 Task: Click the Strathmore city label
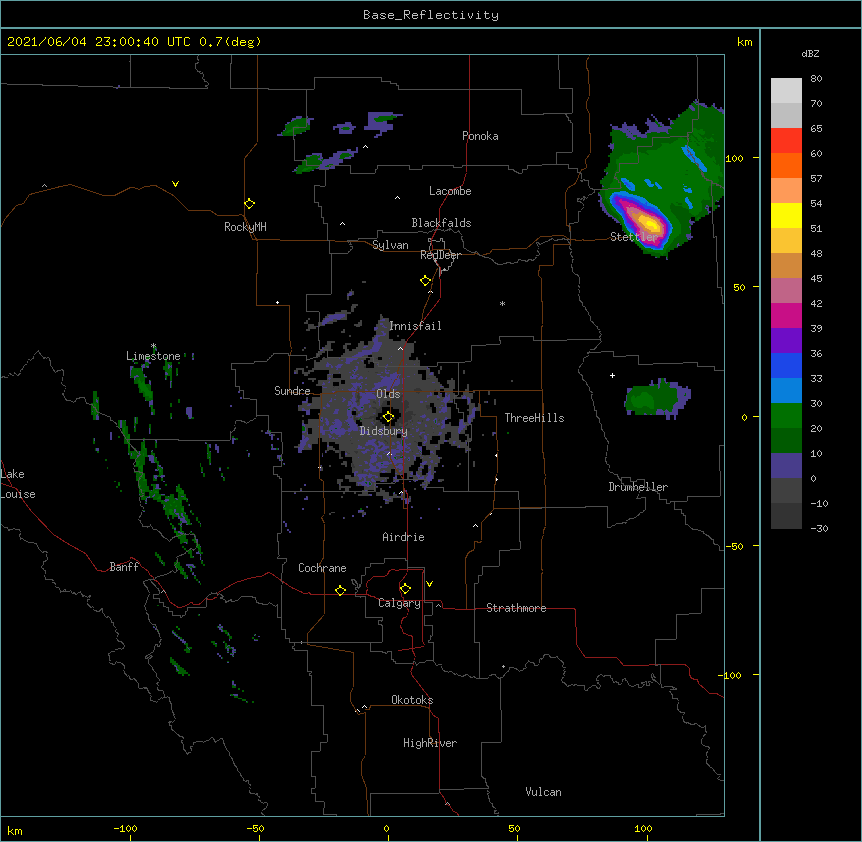pos(516,608)
